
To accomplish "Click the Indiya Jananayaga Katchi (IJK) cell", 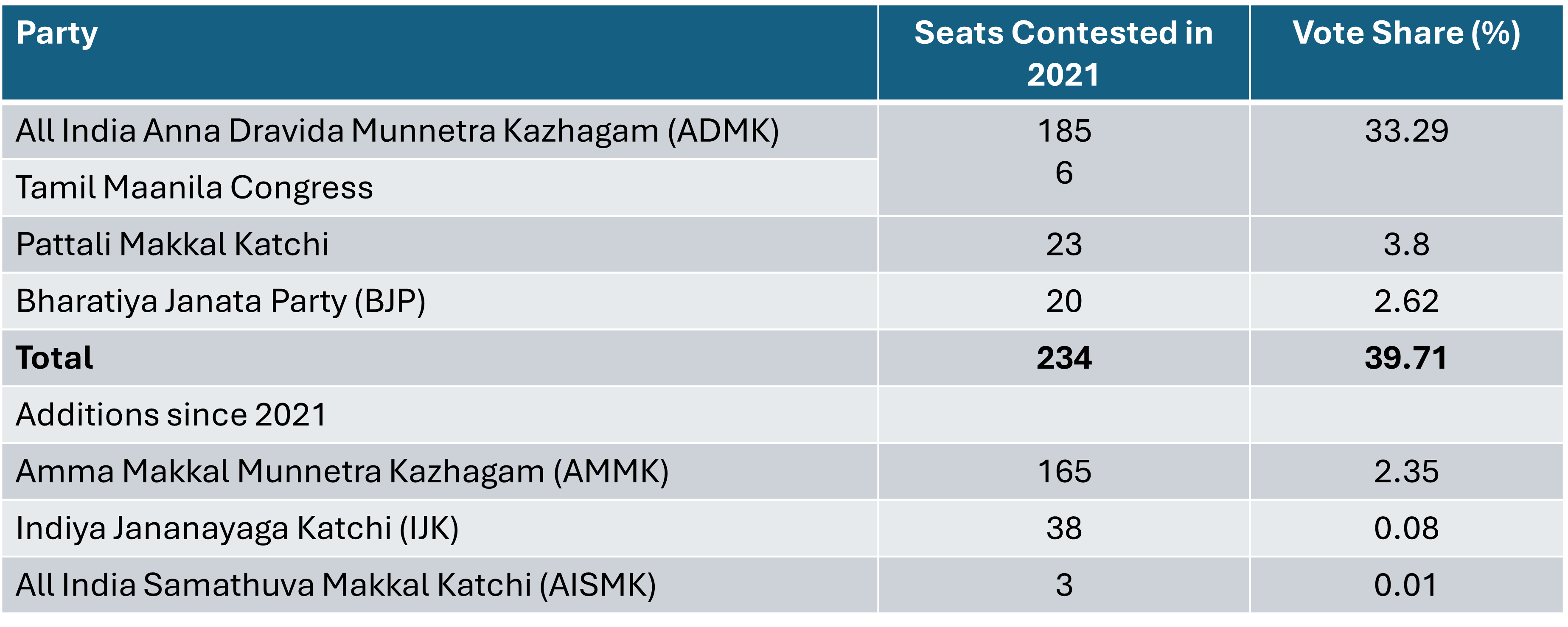I will (x=440, y=528).
